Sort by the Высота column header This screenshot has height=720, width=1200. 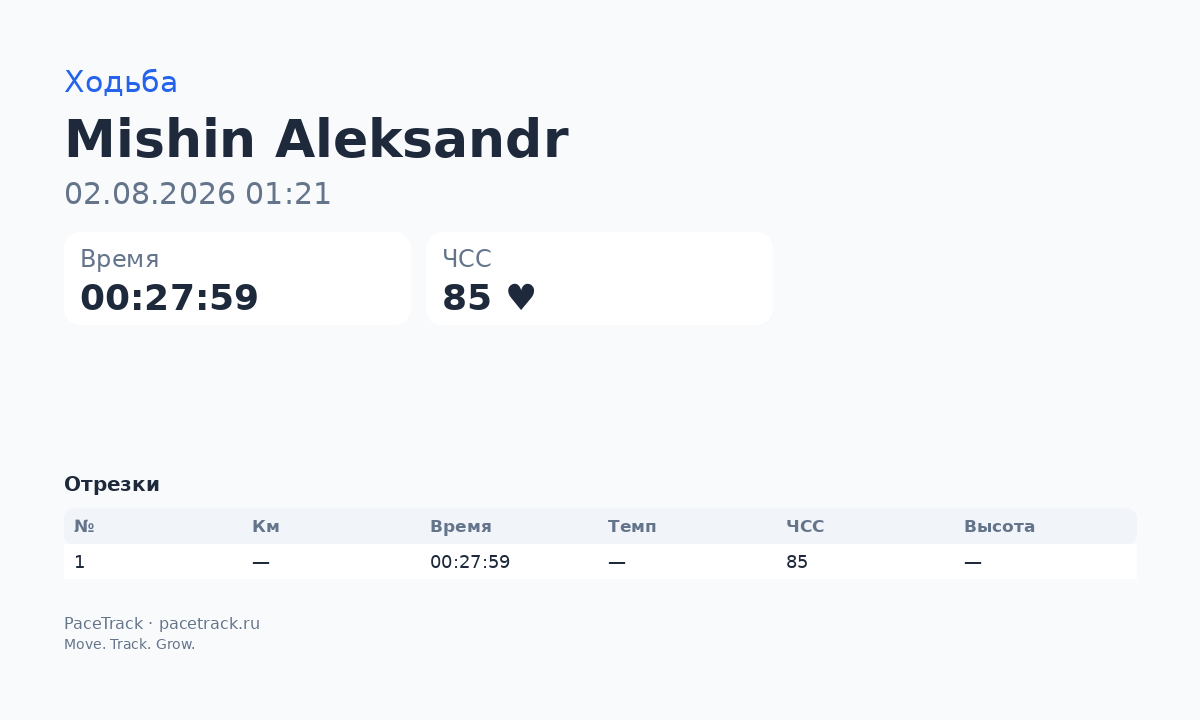[x=999, y=526]
